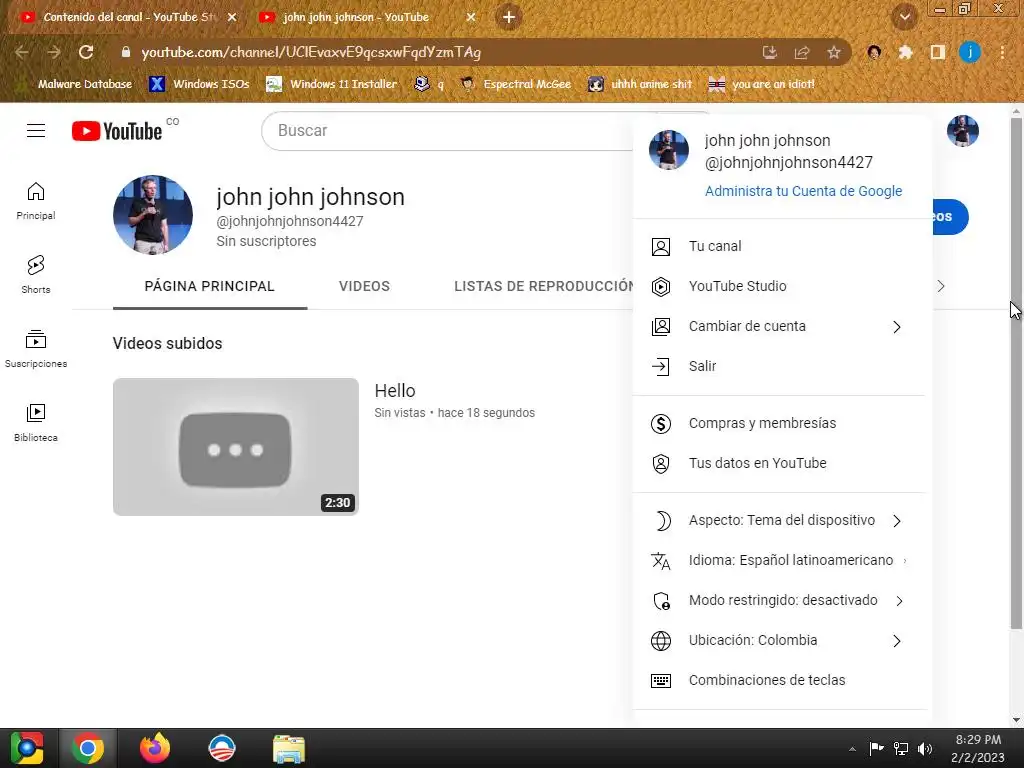Close the john john johnson browser tab
The width and height of the screenshot is (1024, 768).
(x=471, y=18)
